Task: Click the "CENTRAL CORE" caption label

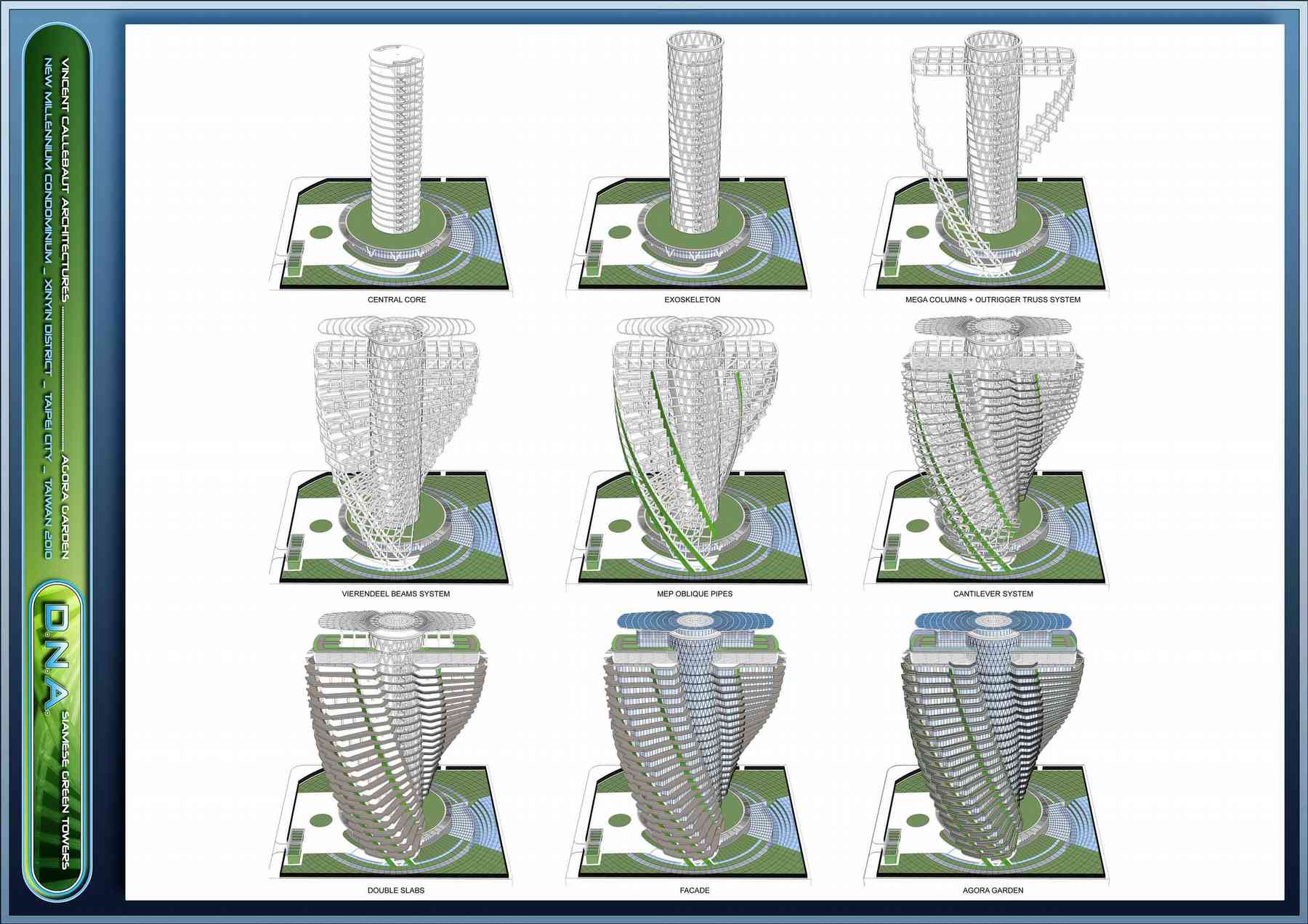Action: coord(397,299)
